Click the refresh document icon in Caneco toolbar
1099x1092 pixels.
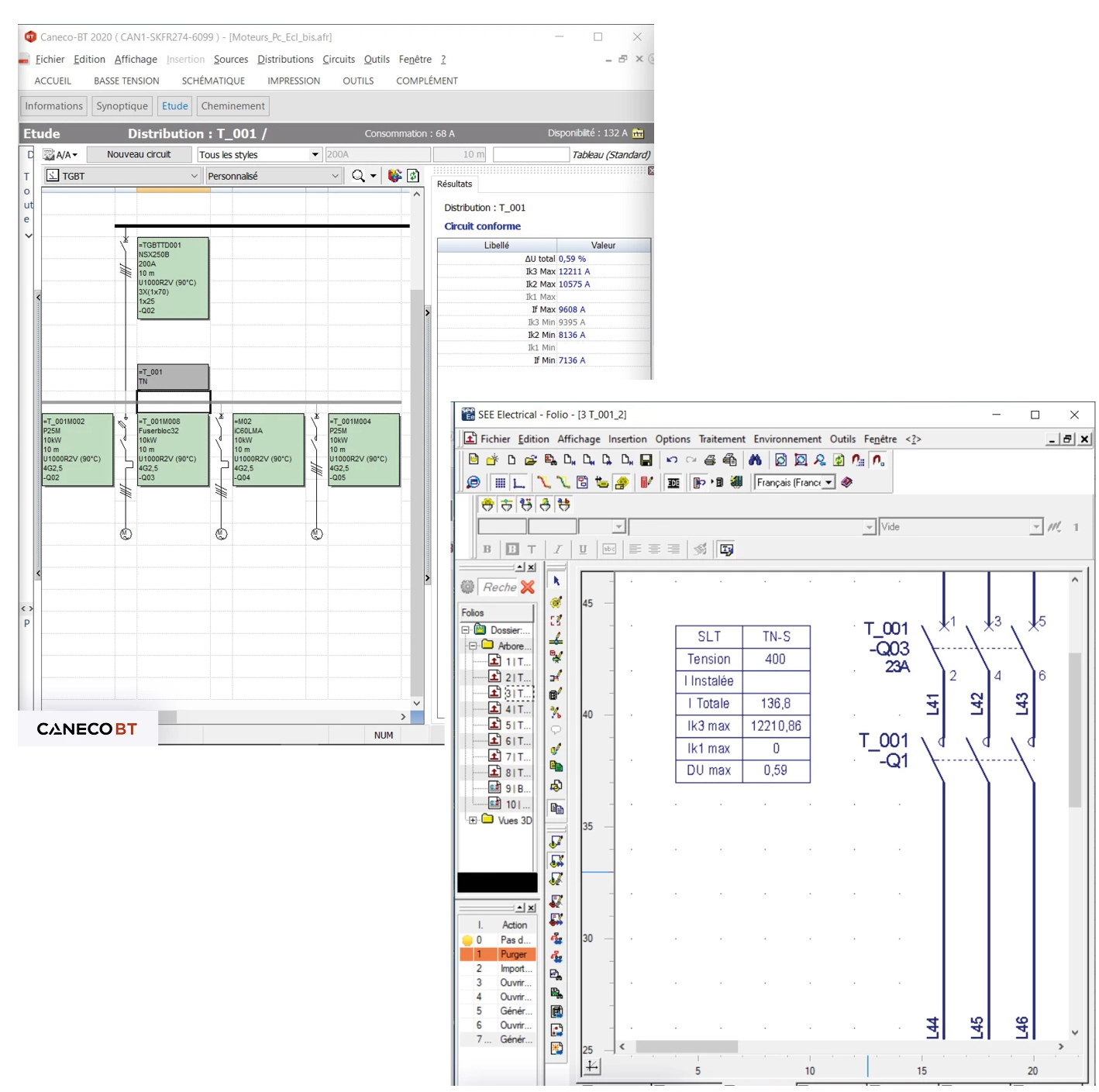tap(413, 177)
